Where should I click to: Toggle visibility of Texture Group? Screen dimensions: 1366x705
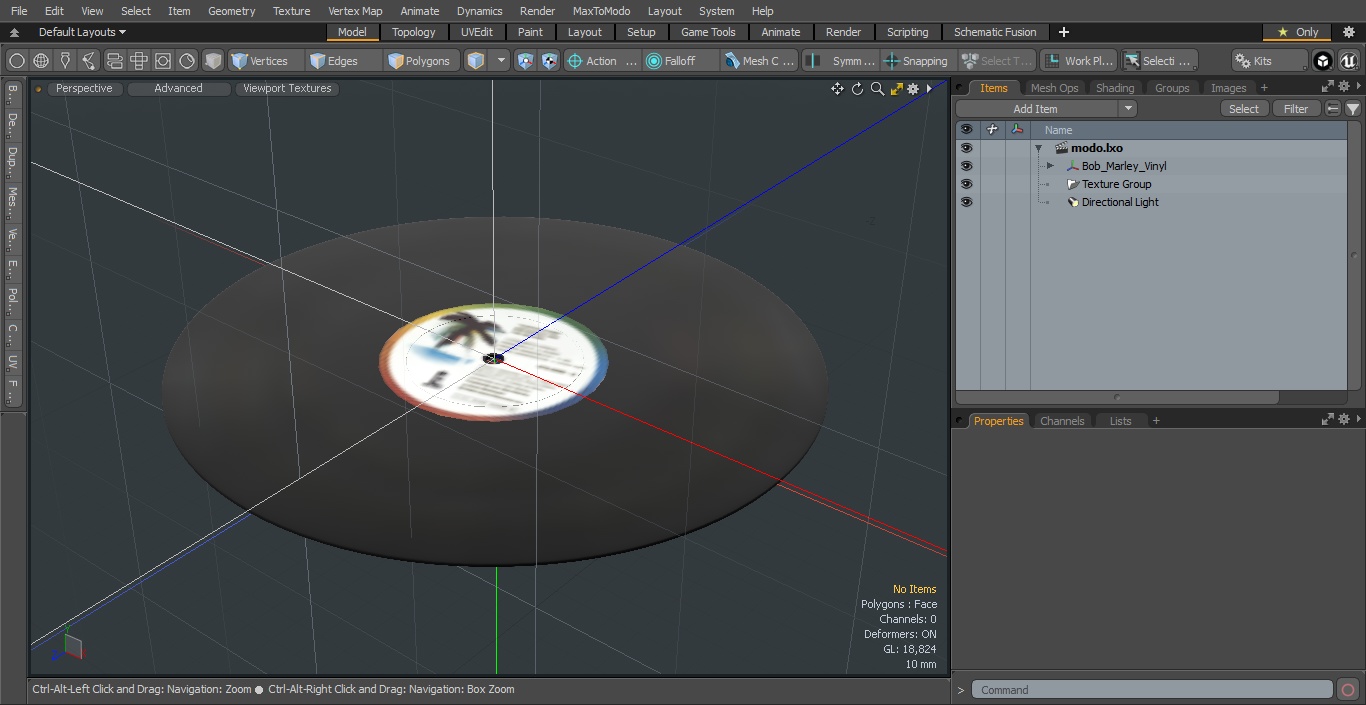click(x=966, y=184)
